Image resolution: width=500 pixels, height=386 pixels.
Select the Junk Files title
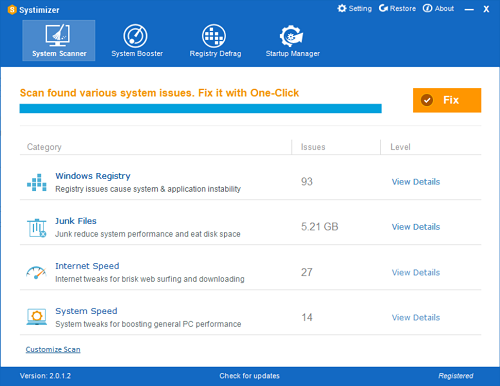(76, 221)
